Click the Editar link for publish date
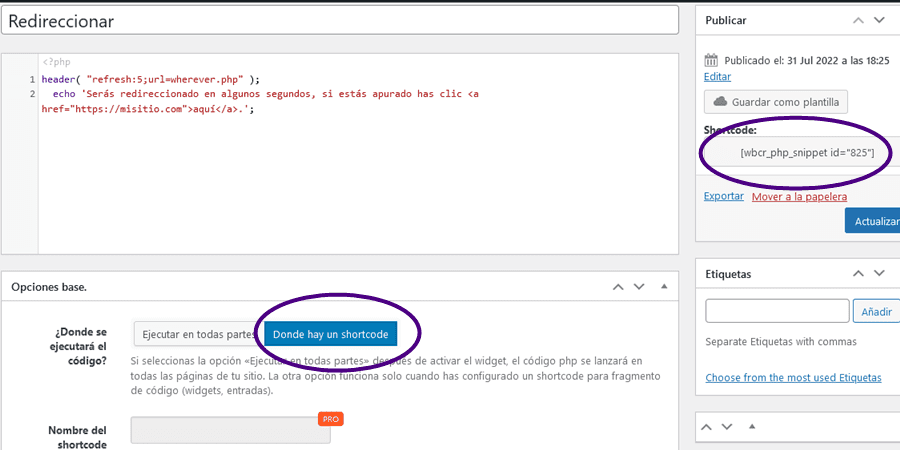This screenshot has width=900, height=450. 717,77
